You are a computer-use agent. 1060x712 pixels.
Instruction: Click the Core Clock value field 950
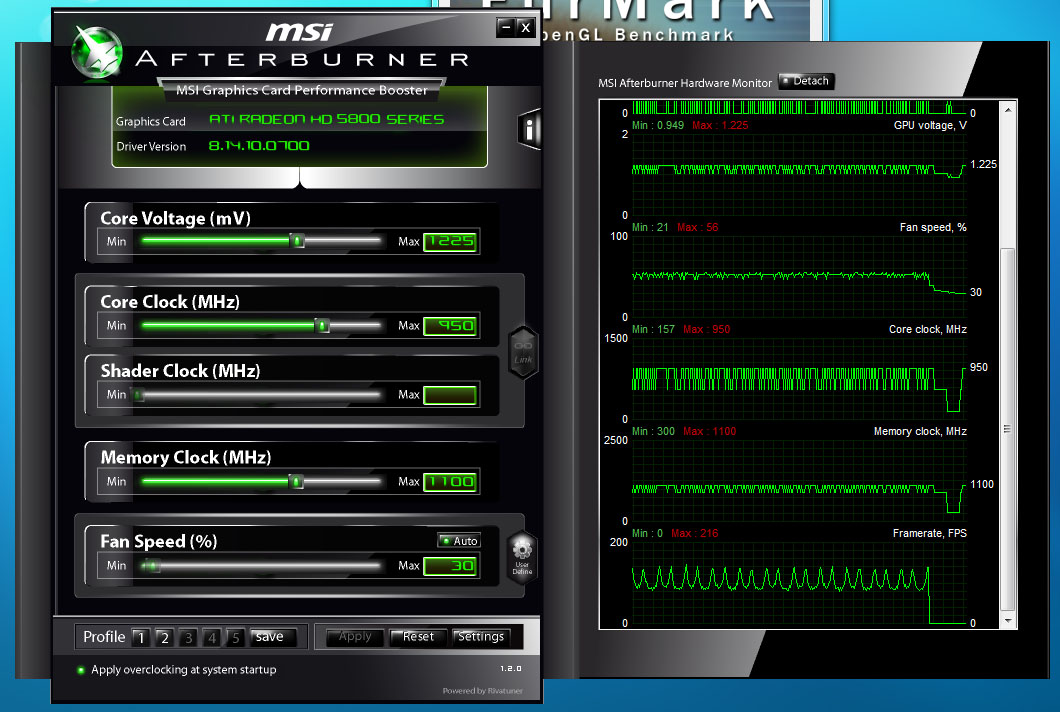tap(451, 326)
